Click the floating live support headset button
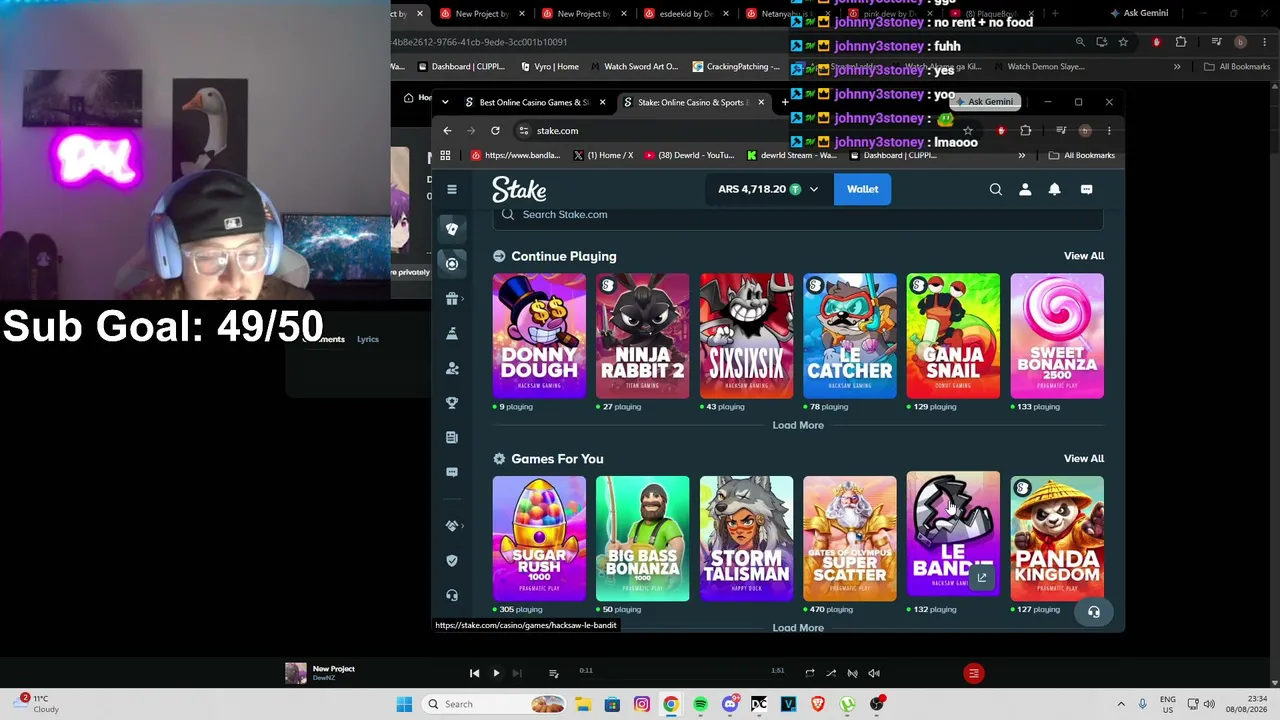 pyautogui.click(x=1094, y=612)
